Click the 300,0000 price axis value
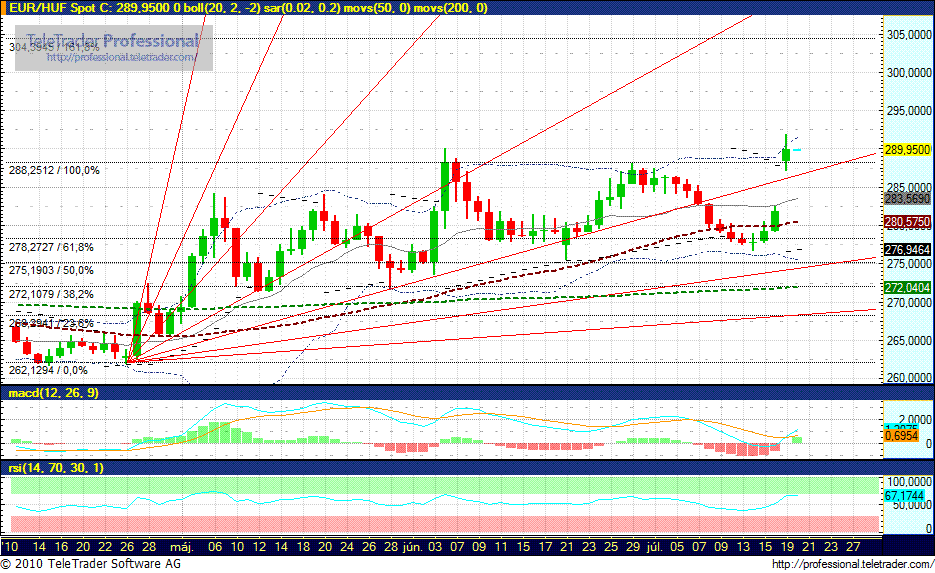Viewport: 935px width, 573px height. tap(909, 73)
